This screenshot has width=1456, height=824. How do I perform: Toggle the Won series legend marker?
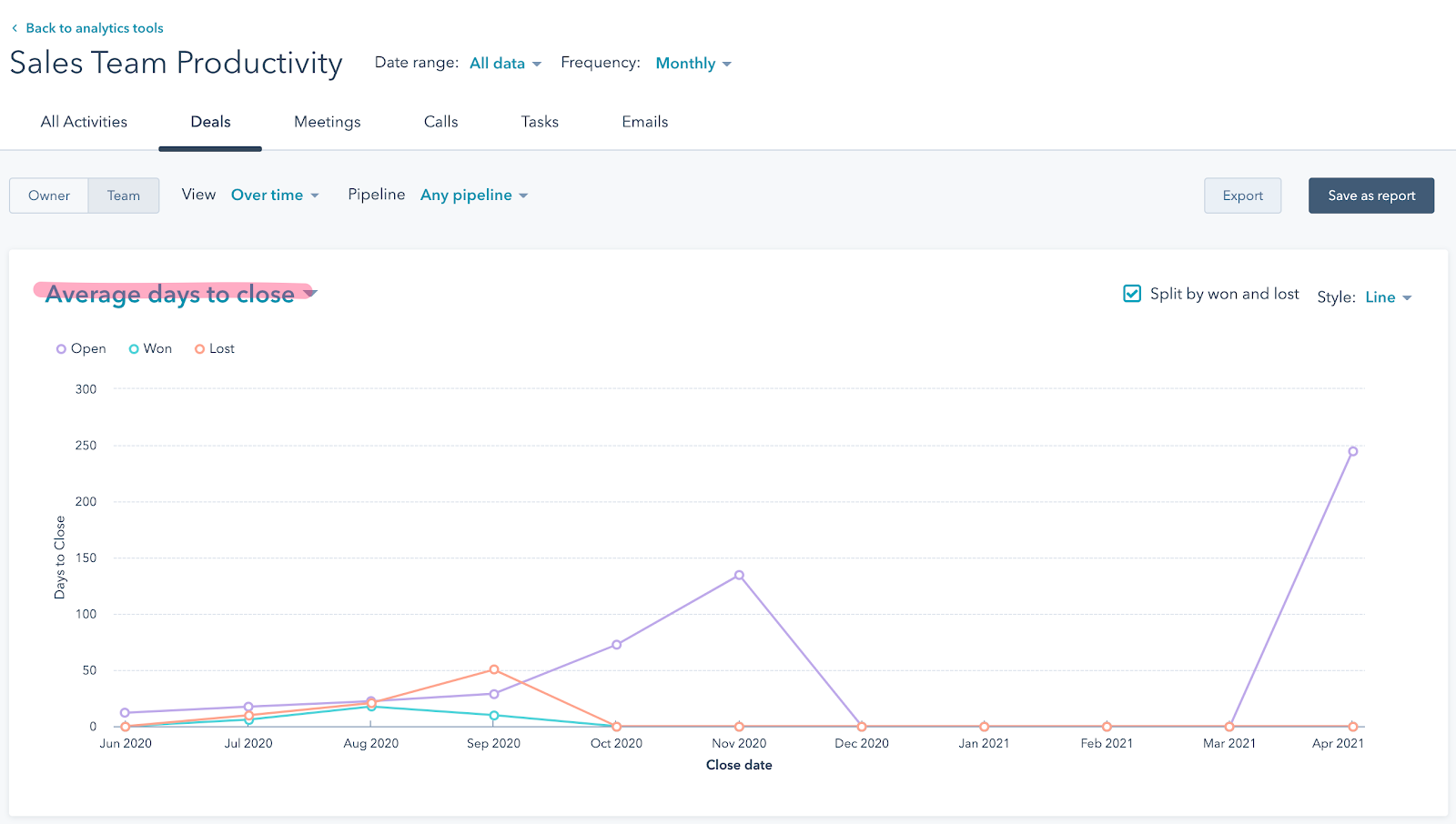[134, 349]
